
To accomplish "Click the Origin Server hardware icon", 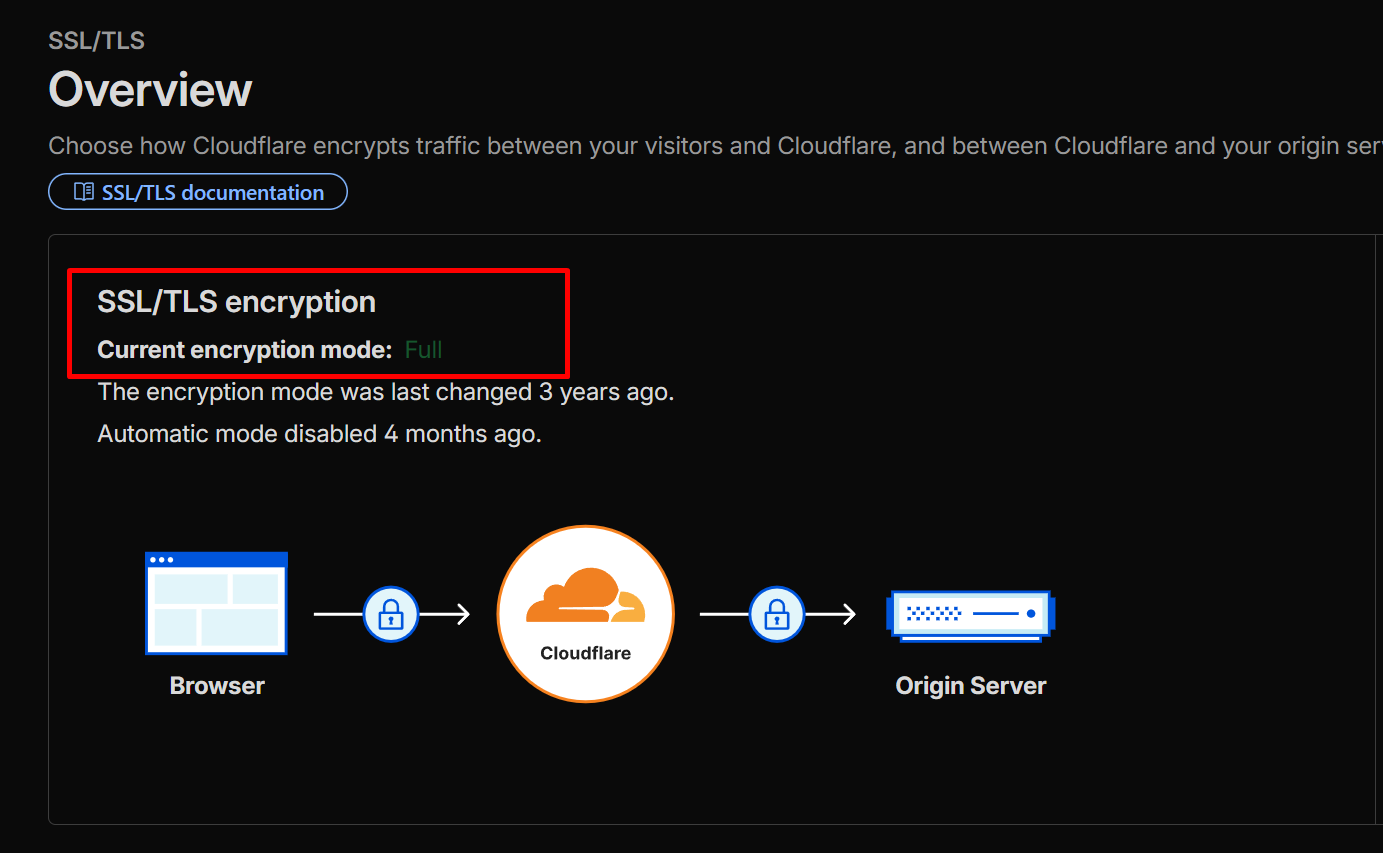I will pos(970,615).
